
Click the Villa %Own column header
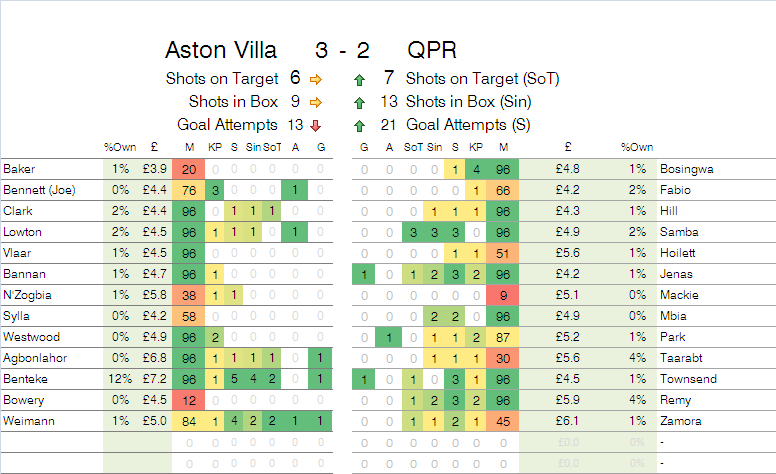[x=120, y=148]
